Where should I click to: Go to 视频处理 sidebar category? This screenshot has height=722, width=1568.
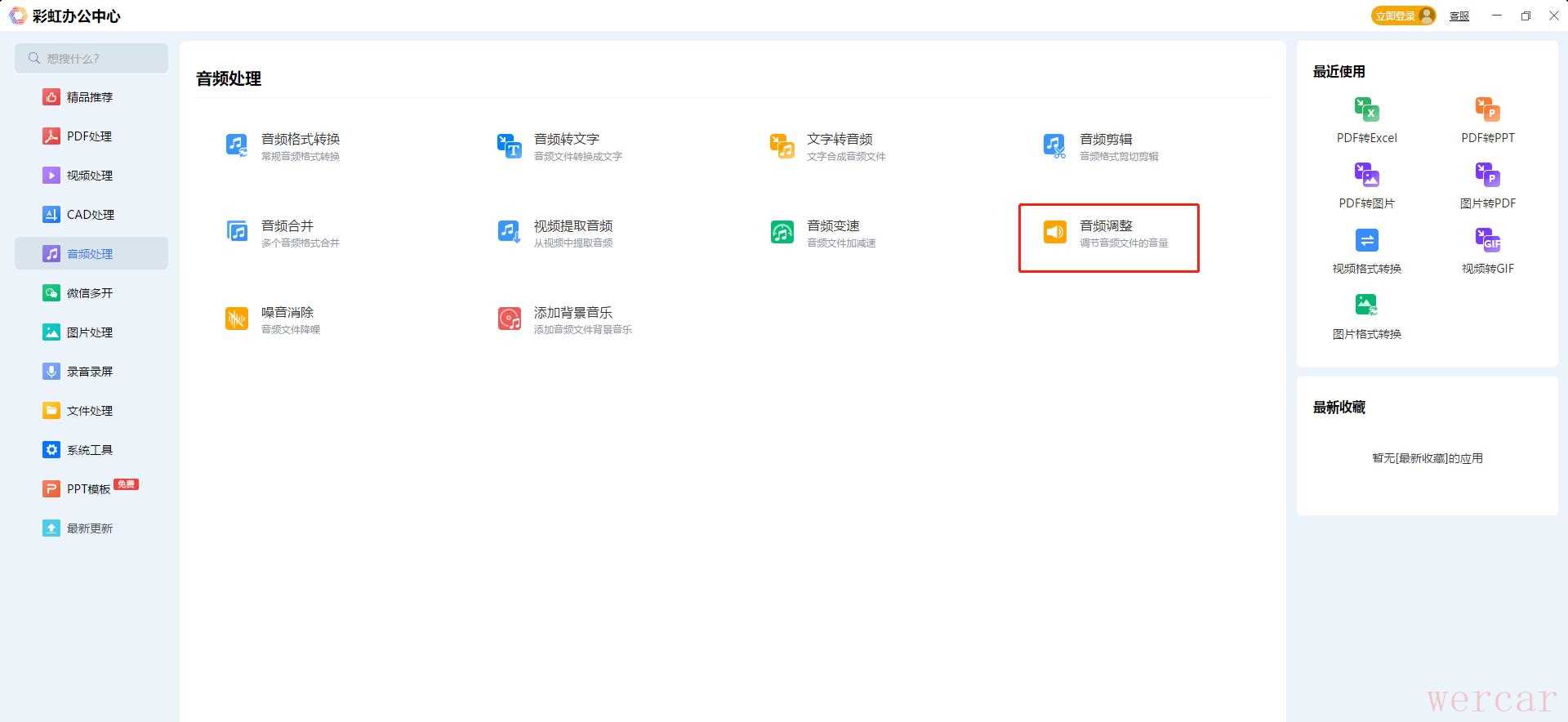click(89, 176)
